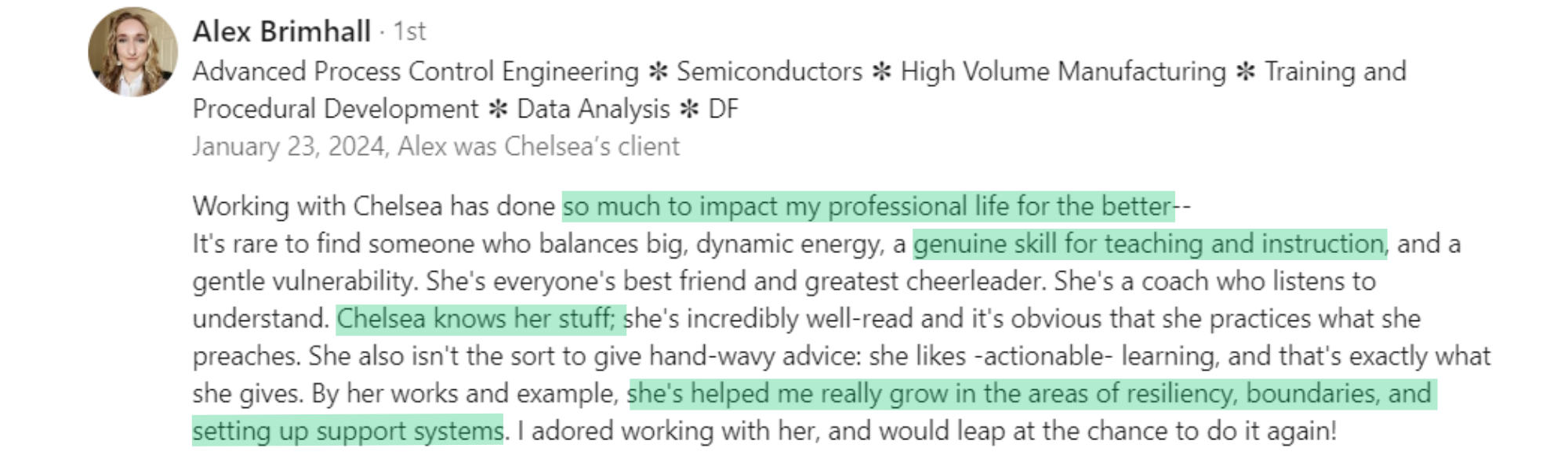
Task: Click High Volume Manufacturing in the headline
Action: (x=1062, y=72)
